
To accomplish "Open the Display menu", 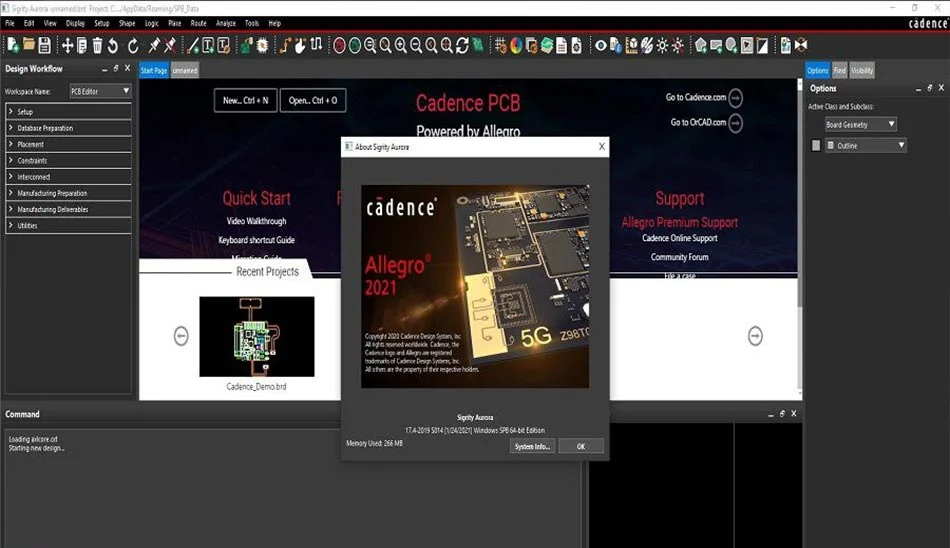I will tap(75, 23).
